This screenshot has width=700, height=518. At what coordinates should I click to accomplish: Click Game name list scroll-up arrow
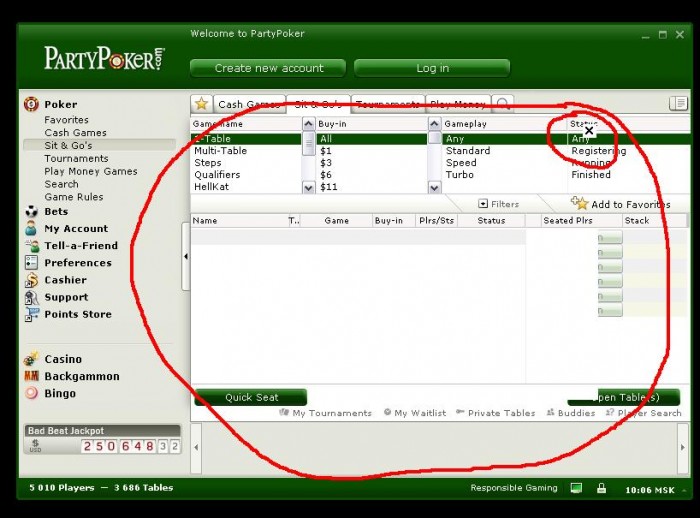308,124
